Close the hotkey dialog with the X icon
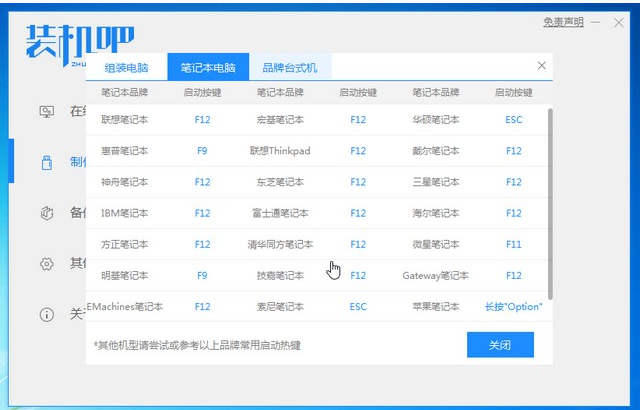This screenshot has width=640, height=410. [x=542, y=66]
